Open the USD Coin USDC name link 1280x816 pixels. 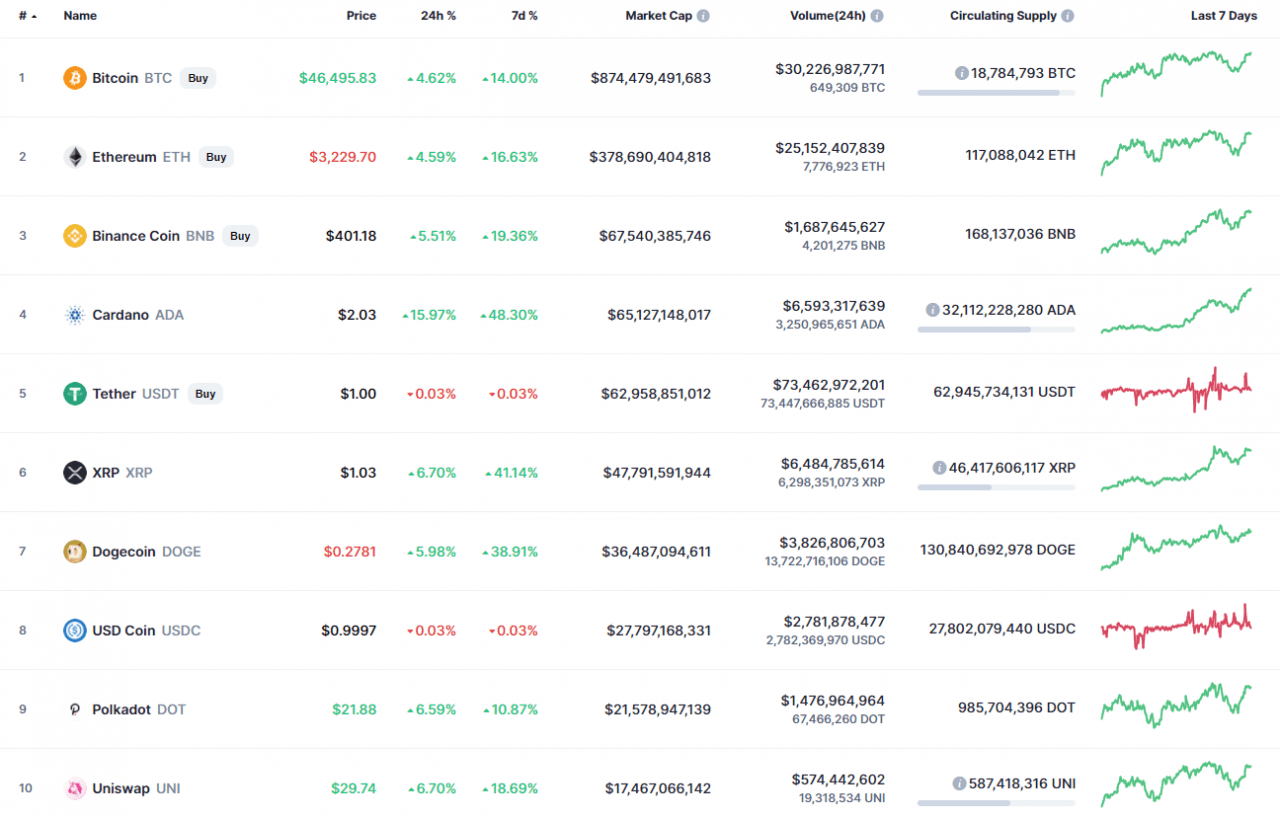click(146, 630)
